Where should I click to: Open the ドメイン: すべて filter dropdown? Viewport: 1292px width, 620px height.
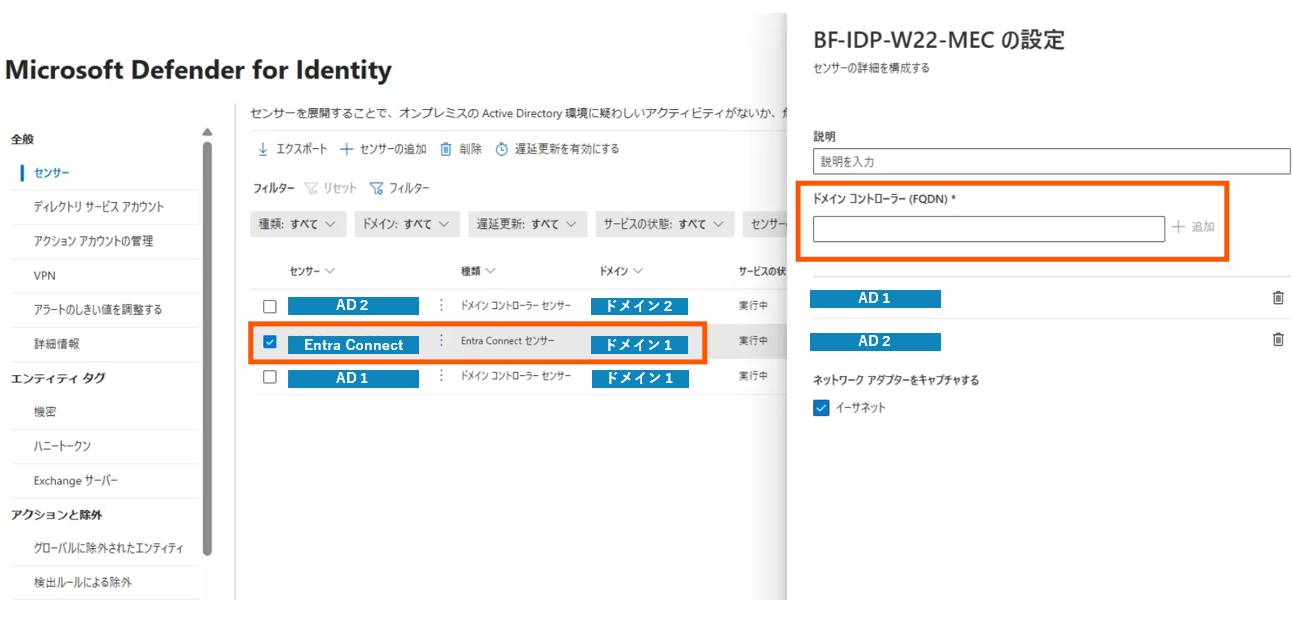[407, 224]
